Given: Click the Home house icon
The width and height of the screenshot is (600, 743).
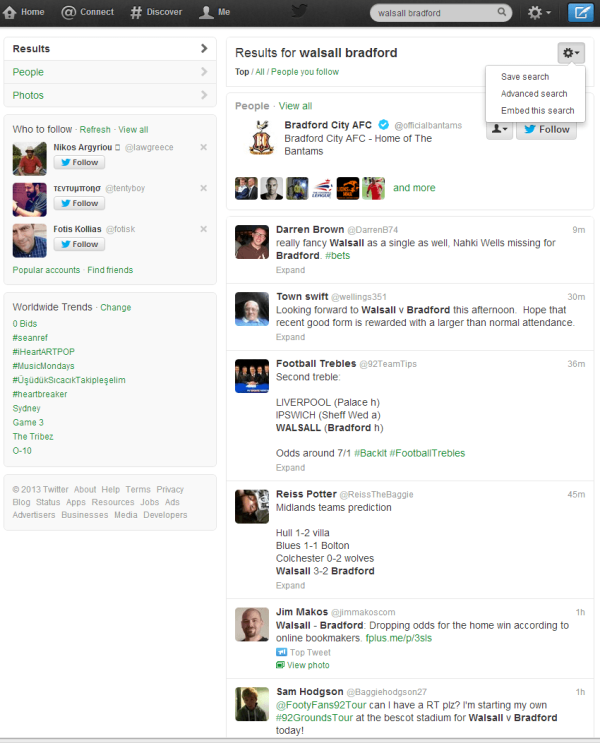Looking at the screenshot, I should click(x=9, y=12).
